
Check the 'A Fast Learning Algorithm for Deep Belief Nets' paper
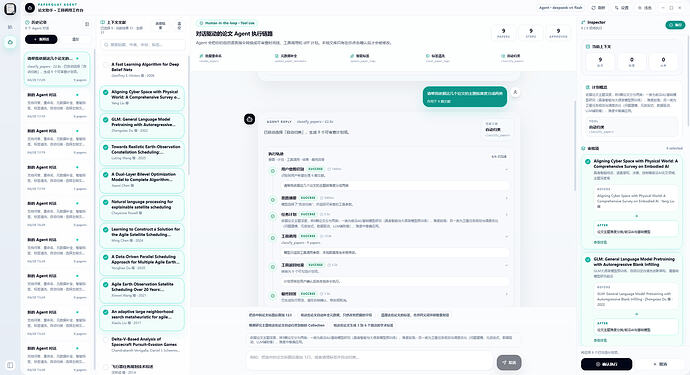pyautogui.click(x=106, y=65)
